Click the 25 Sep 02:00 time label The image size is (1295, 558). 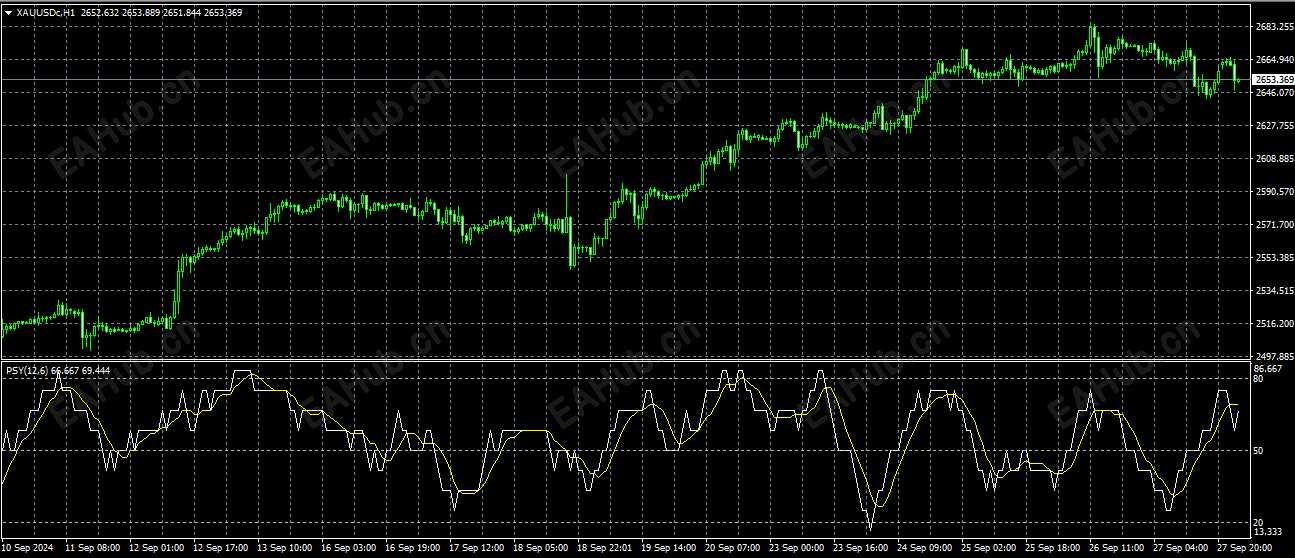point(989,548)
